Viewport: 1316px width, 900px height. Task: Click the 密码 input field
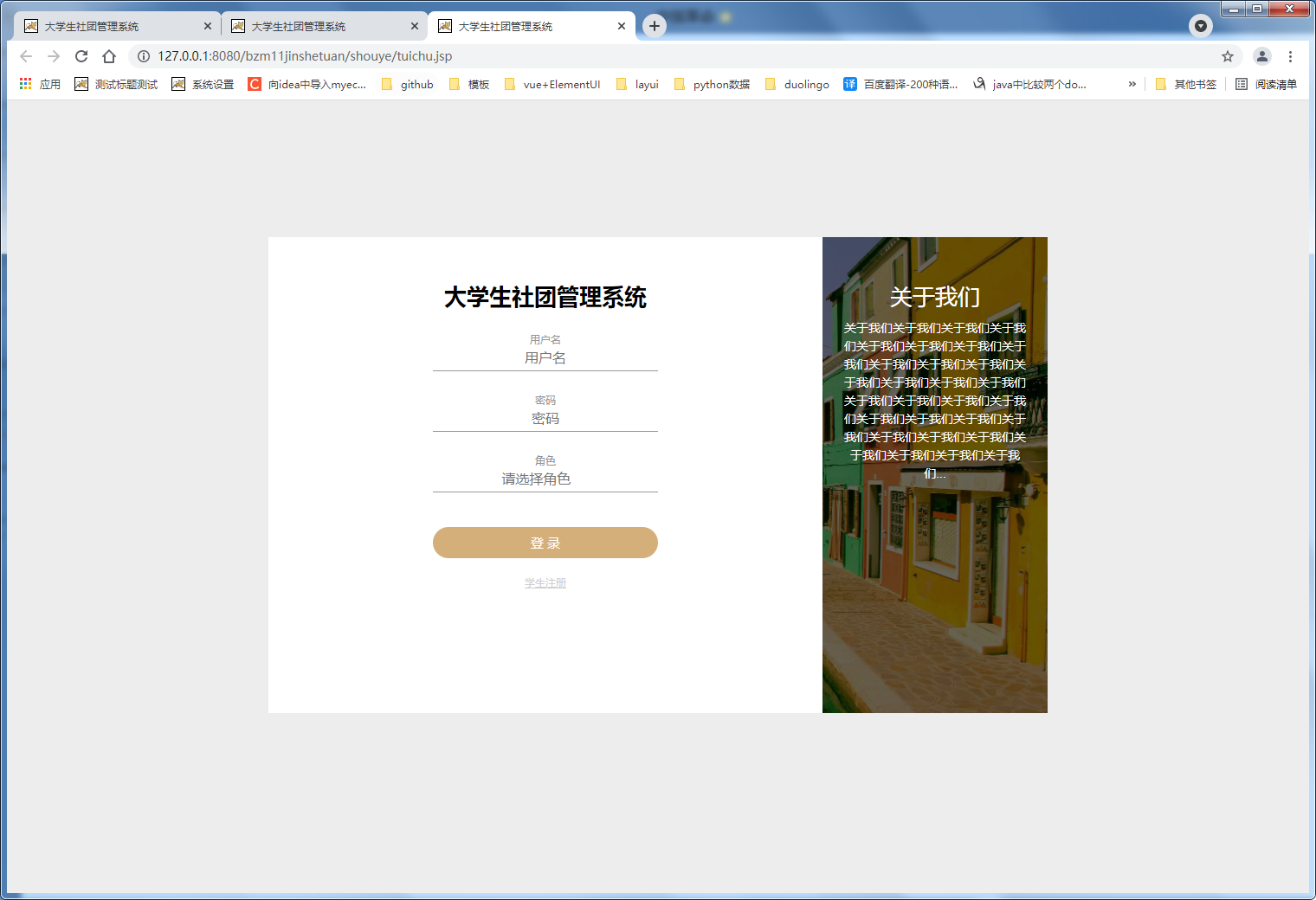pos(545,418)
